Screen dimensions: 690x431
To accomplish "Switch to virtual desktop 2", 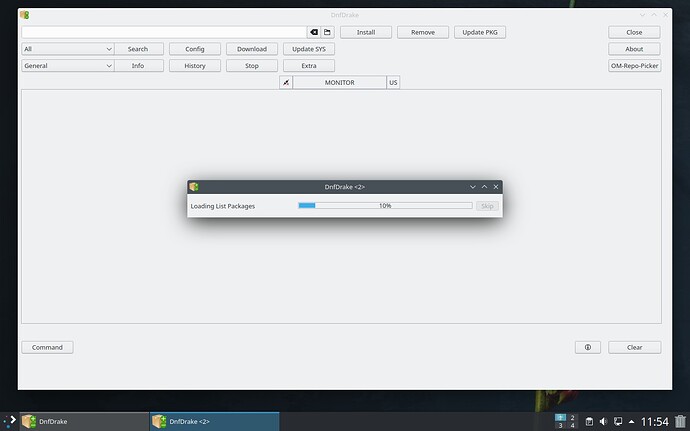I will click(572, 417).
